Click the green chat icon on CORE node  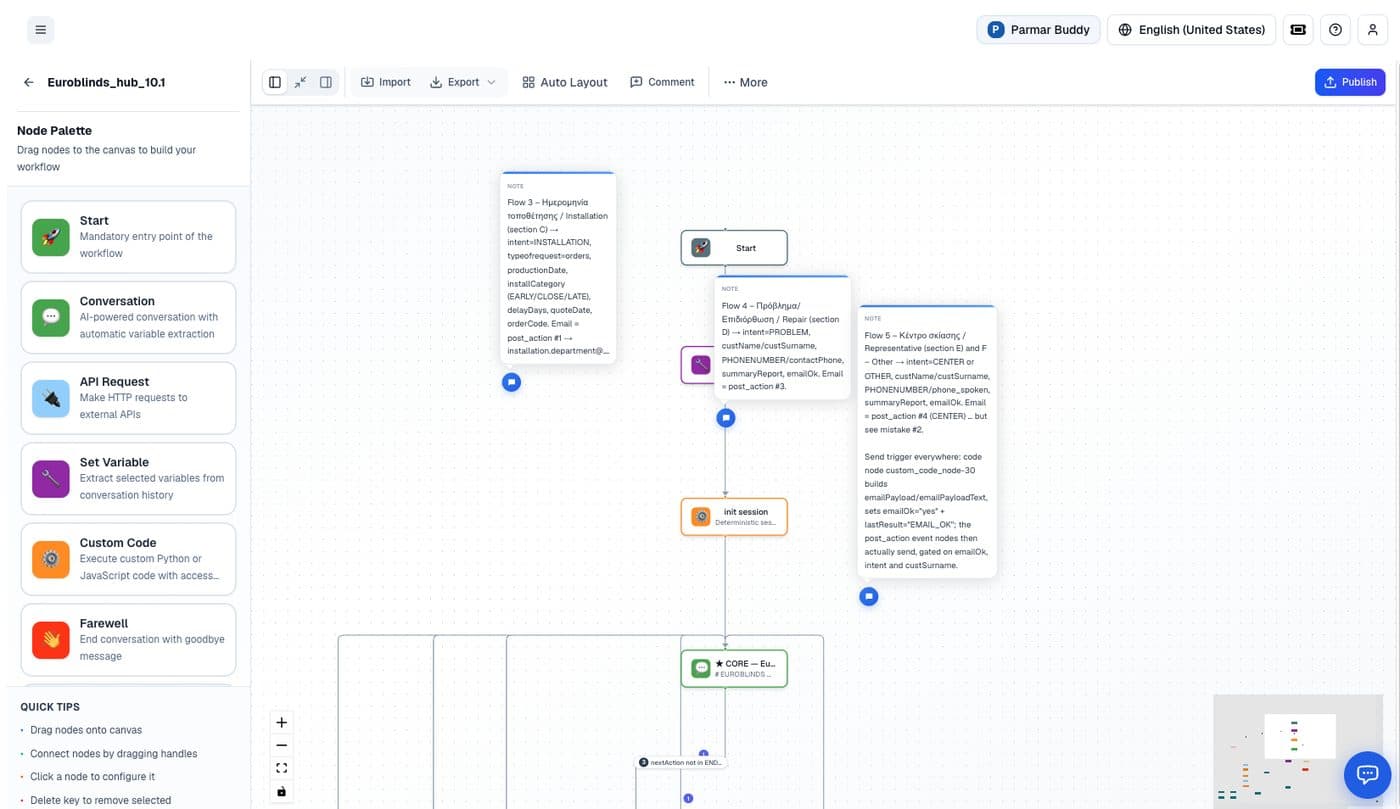click(701, 668)
